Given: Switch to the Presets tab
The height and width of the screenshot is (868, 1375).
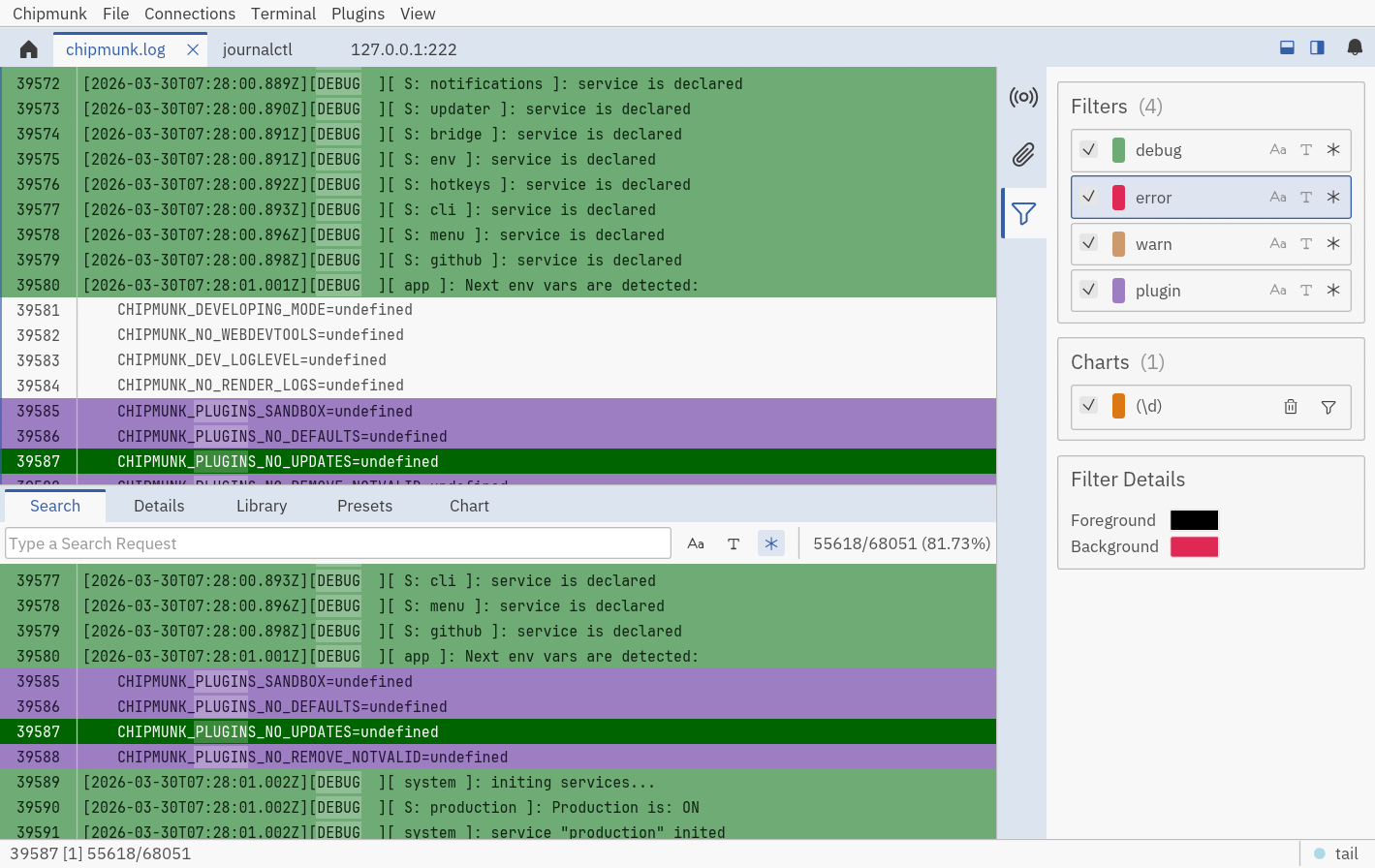Looking at the screenshot, I should (364, 506).
